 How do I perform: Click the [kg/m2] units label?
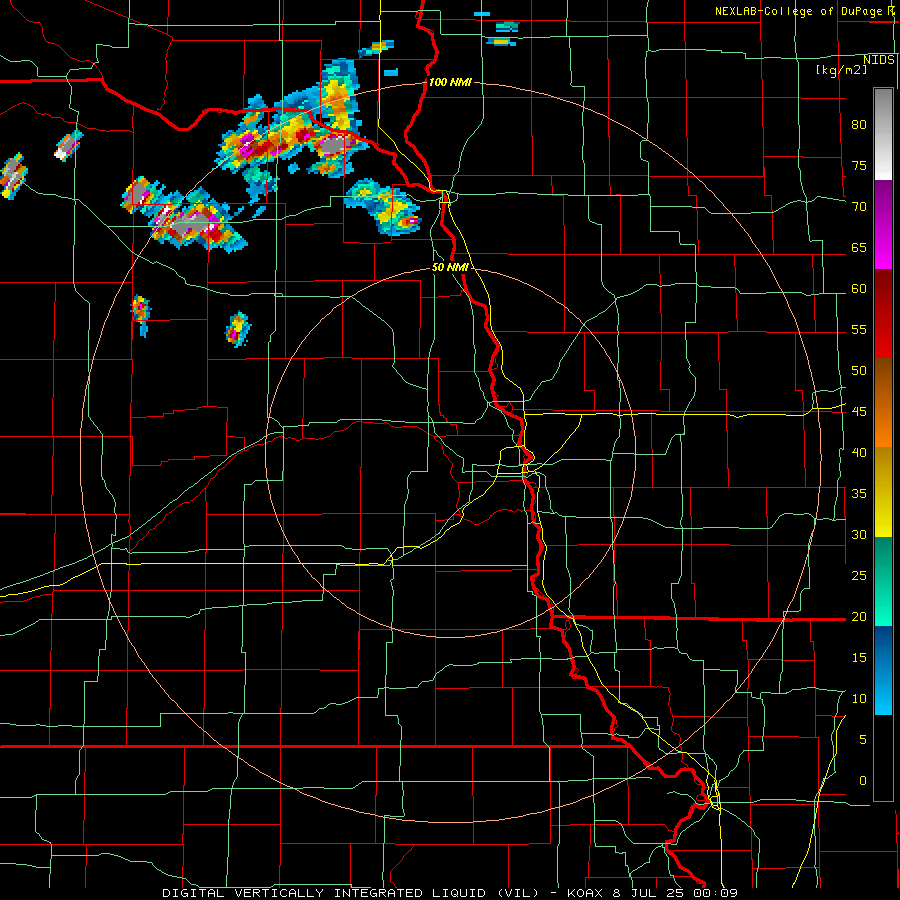841,70
